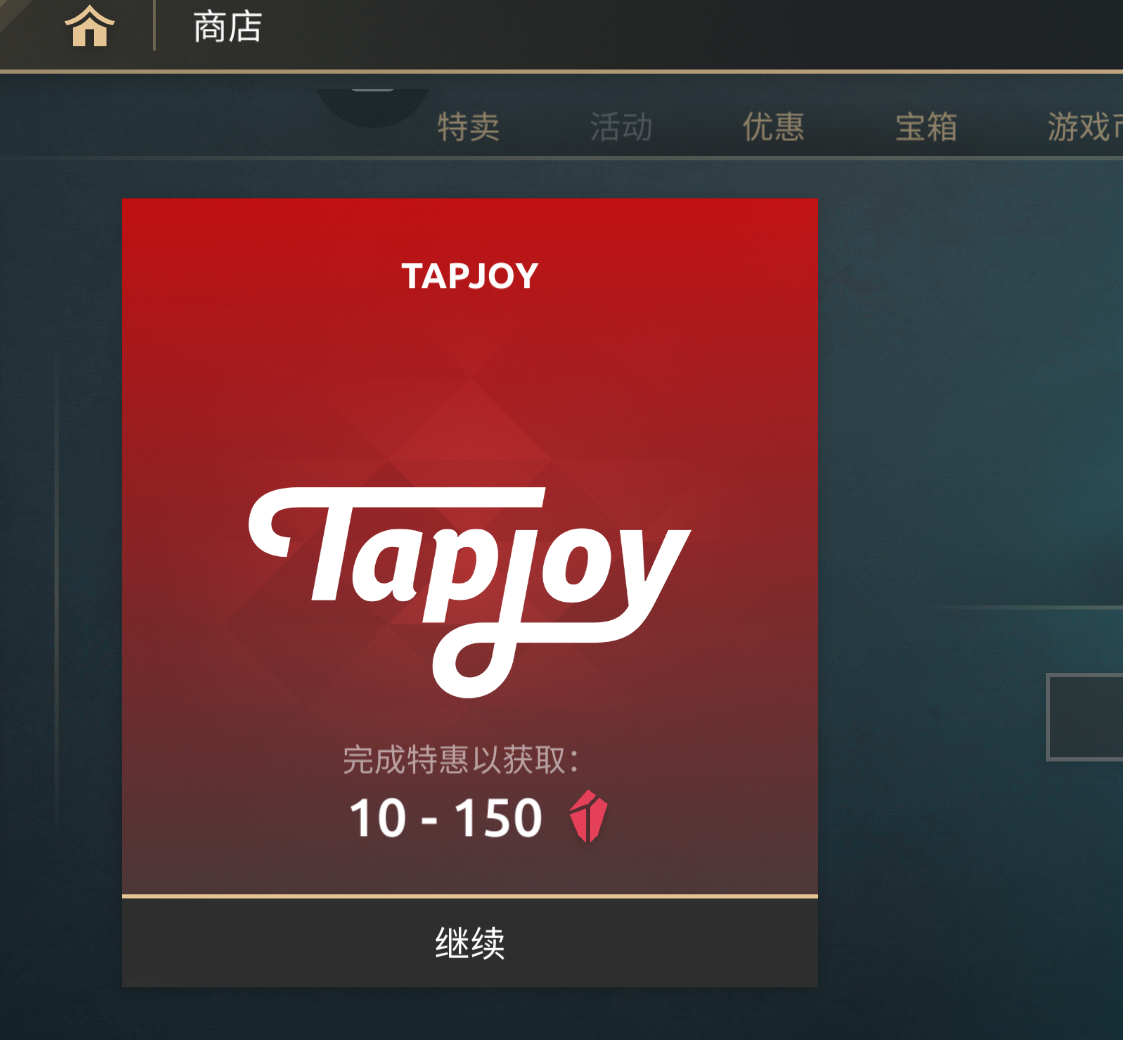This screenshot has height=1040, width=1123.
Task: Click the 商店 header title
Action: click(228, 27)
